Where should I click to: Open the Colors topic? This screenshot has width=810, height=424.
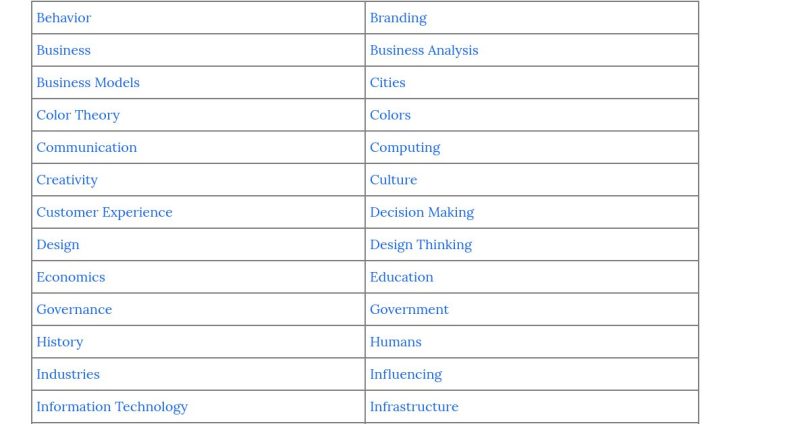(x=390, y=115)
